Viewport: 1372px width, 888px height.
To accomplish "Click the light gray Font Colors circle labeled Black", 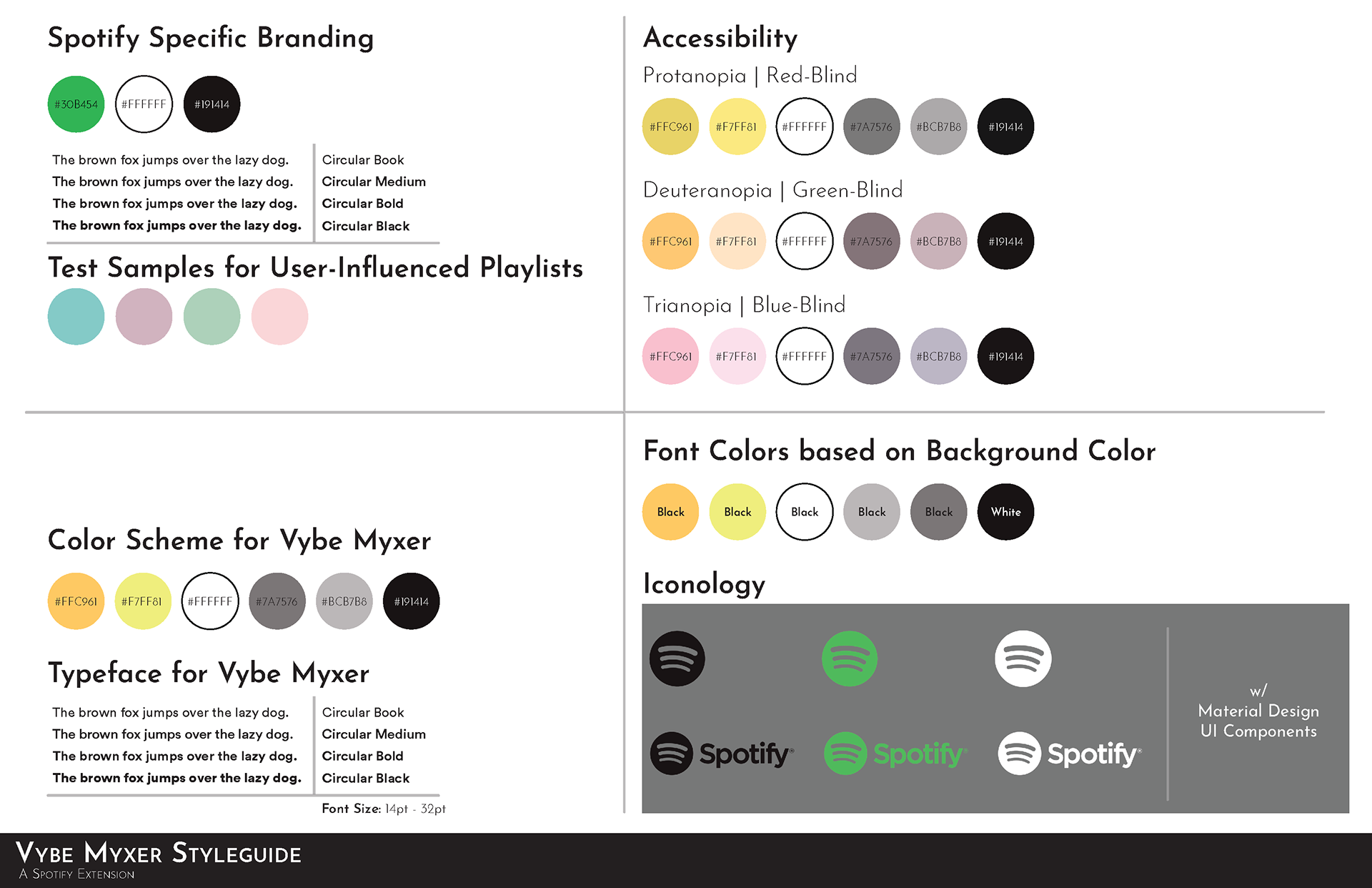I will tap(872, 512).
